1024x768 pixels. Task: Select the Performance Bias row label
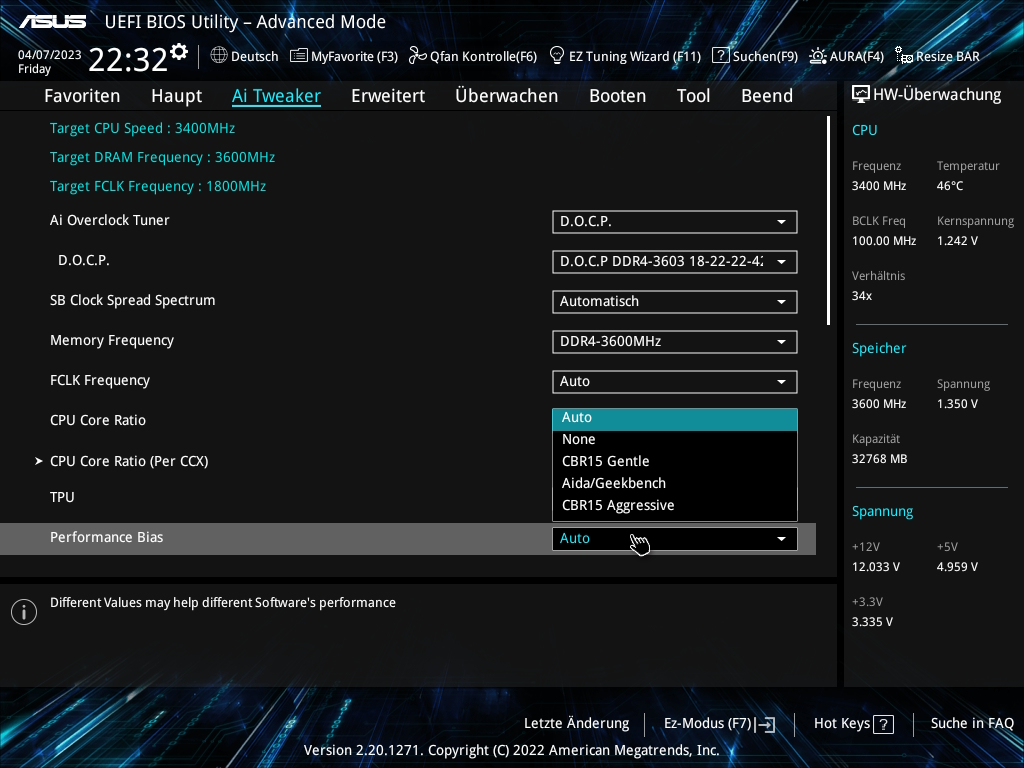tap(106, 537)
